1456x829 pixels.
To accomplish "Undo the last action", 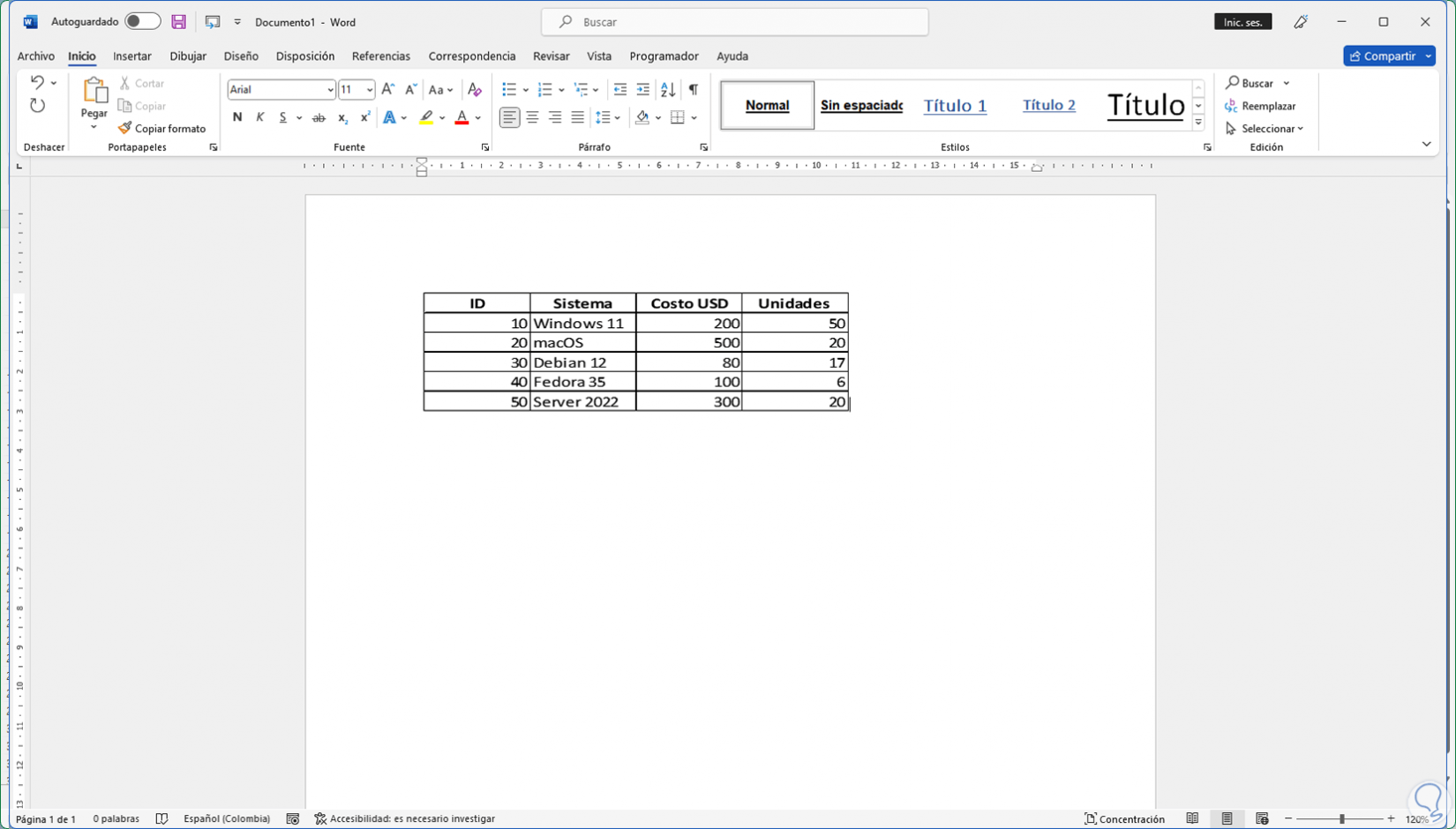I will tap(37, 83).
